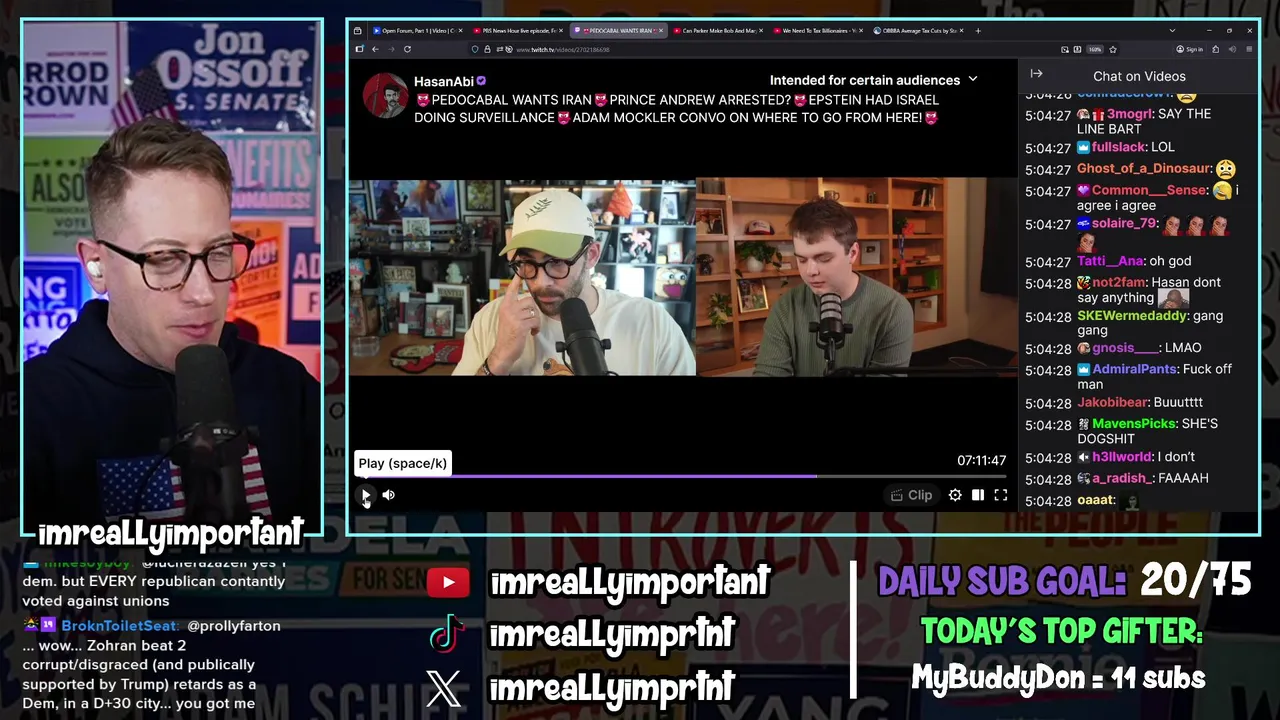This screenshot has width=1280, height=720.
Task: Click the Play button in the video player
Action: pyautogui.click(x=366, y=495)
